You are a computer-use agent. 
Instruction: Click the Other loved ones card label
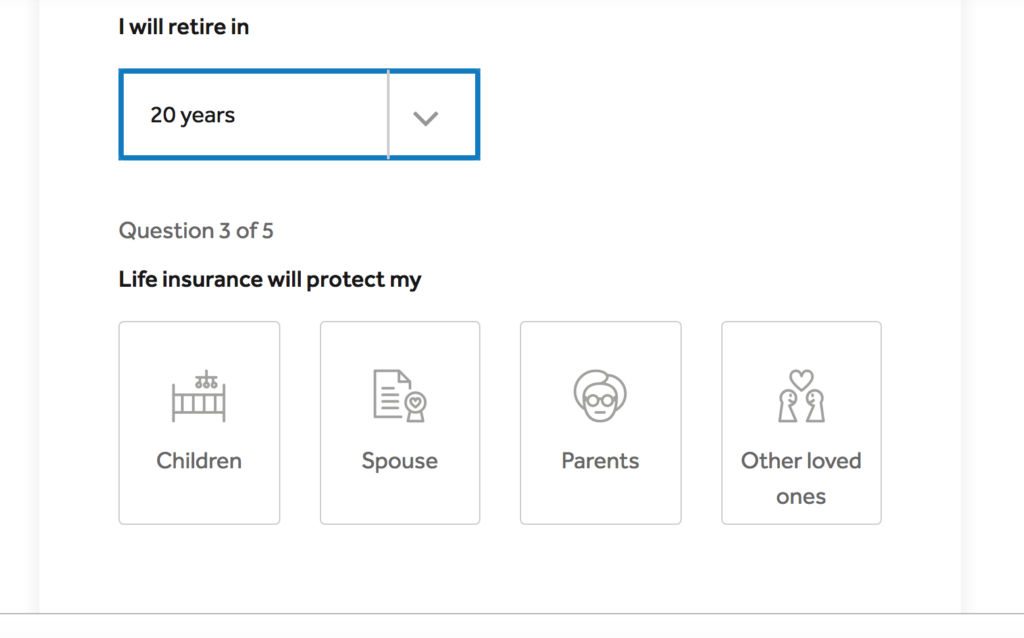click(800, 478)
